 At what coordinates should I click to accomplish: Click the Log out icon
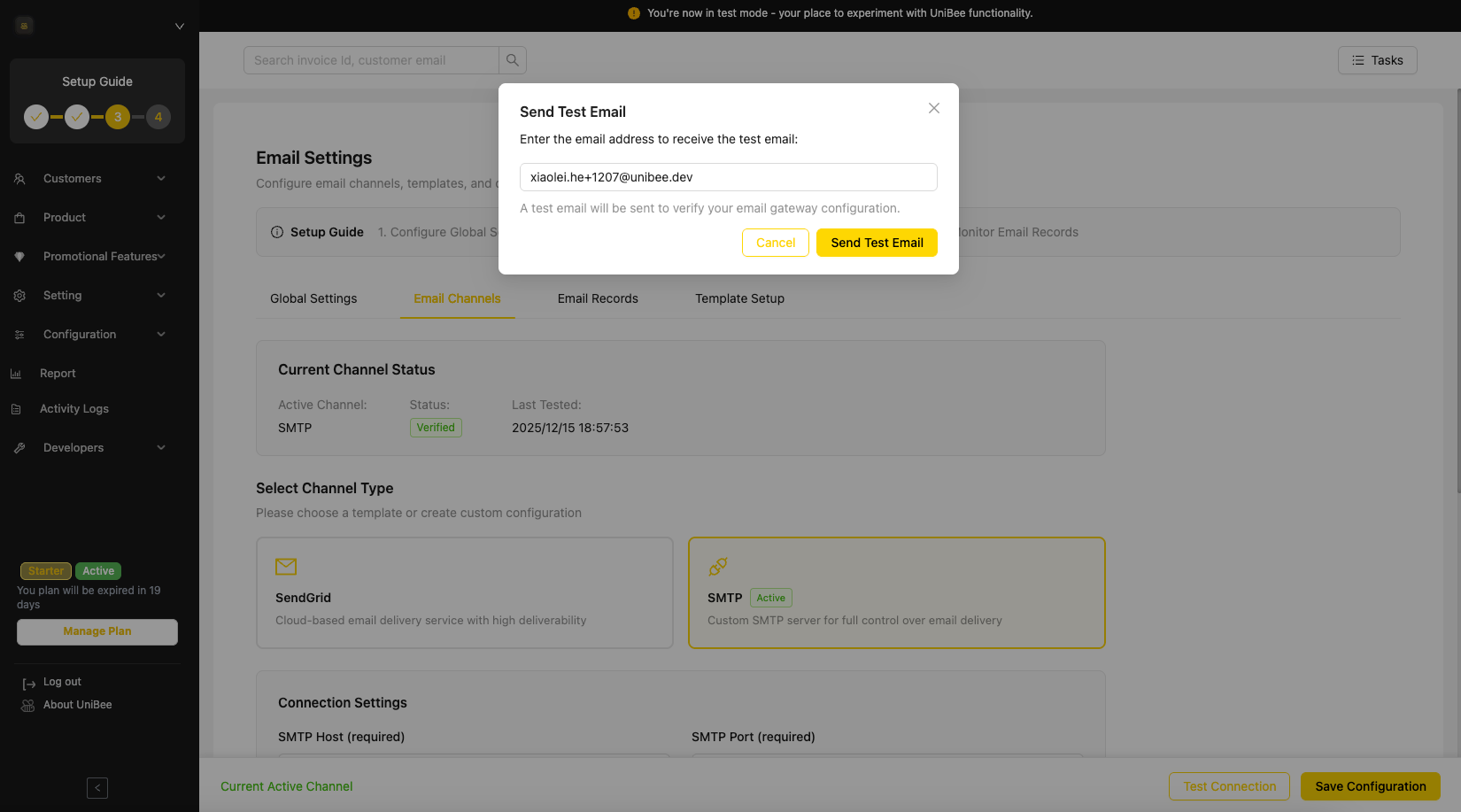point(29,684)
